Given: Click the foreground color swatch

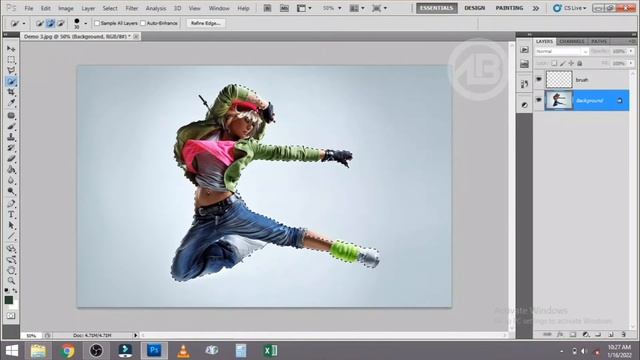Looking at the screenshot, I should point(9,300).
